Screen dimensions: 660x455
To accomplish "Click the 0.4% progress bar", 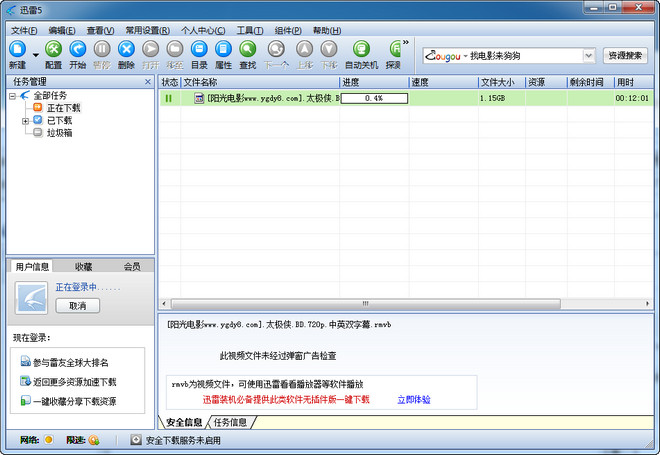I will click(x=374, y=98).
